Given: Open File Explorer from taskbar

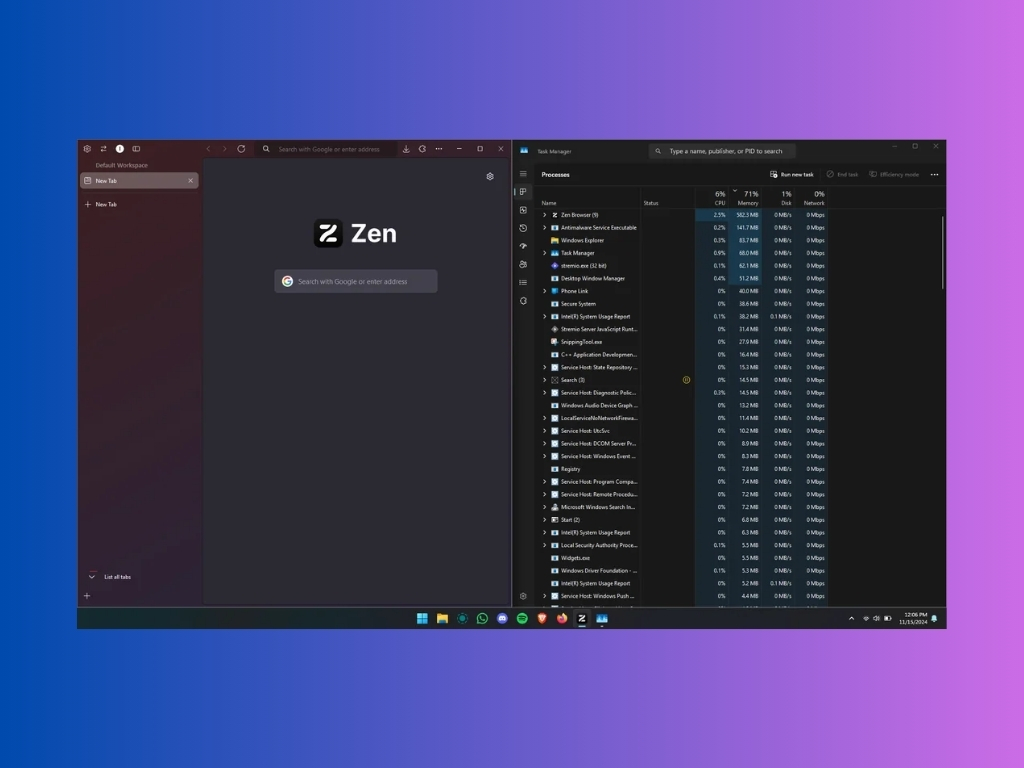Looking at the screenshot, I should click(442, 618).
